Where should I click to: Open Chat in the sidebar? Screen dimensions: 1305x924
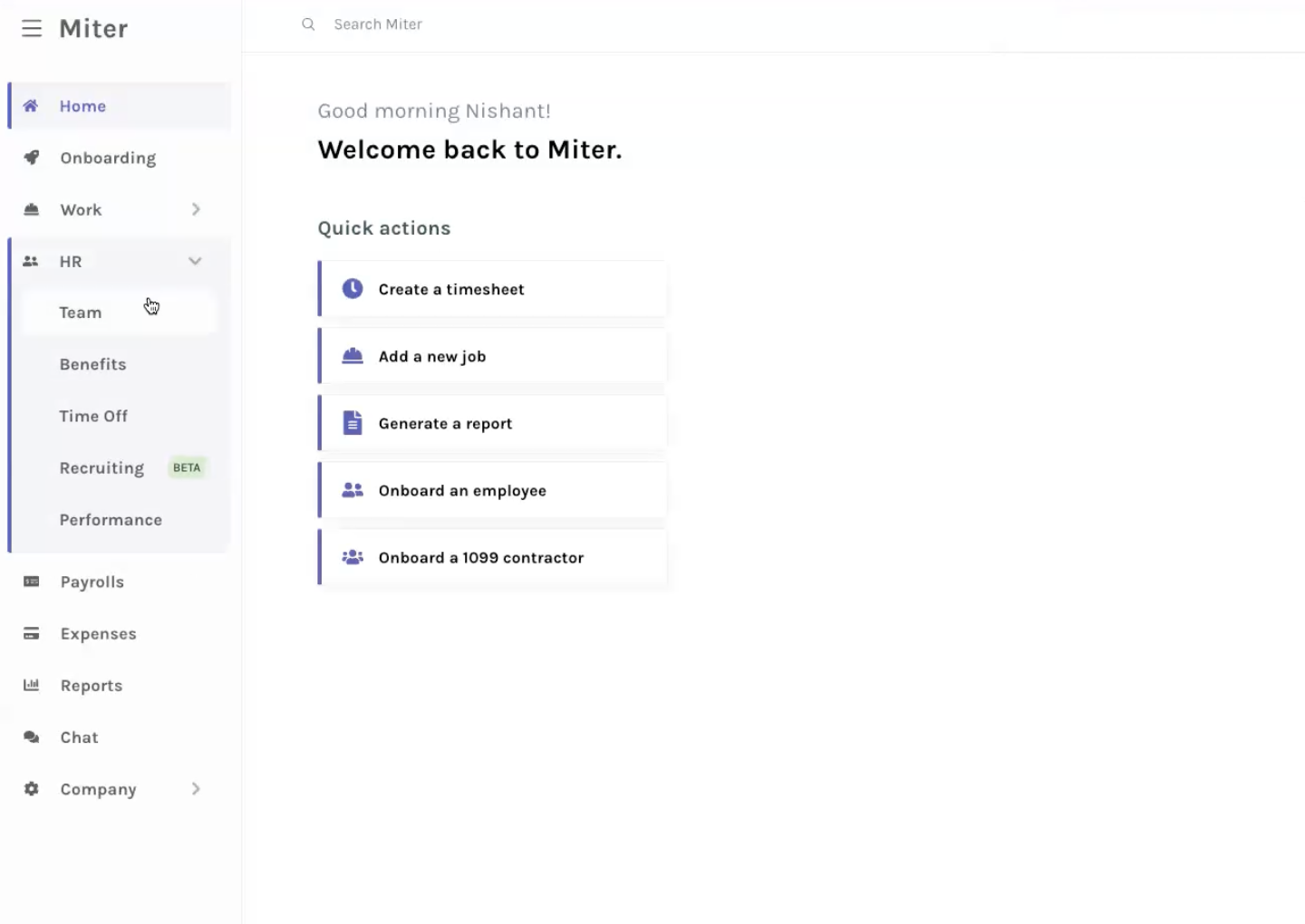(x=119, y=736)
